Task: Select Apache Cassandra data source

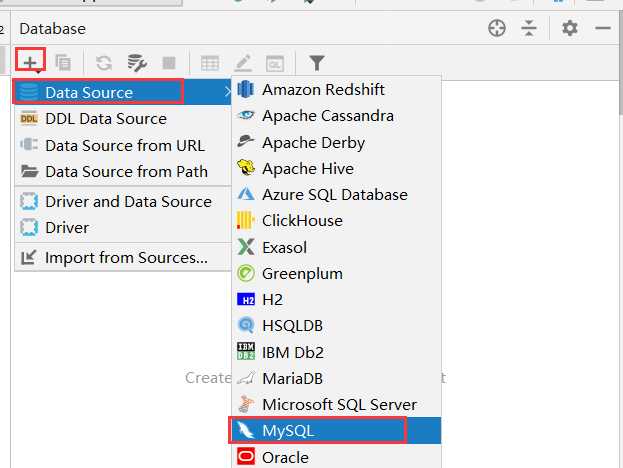Action: 337,116
